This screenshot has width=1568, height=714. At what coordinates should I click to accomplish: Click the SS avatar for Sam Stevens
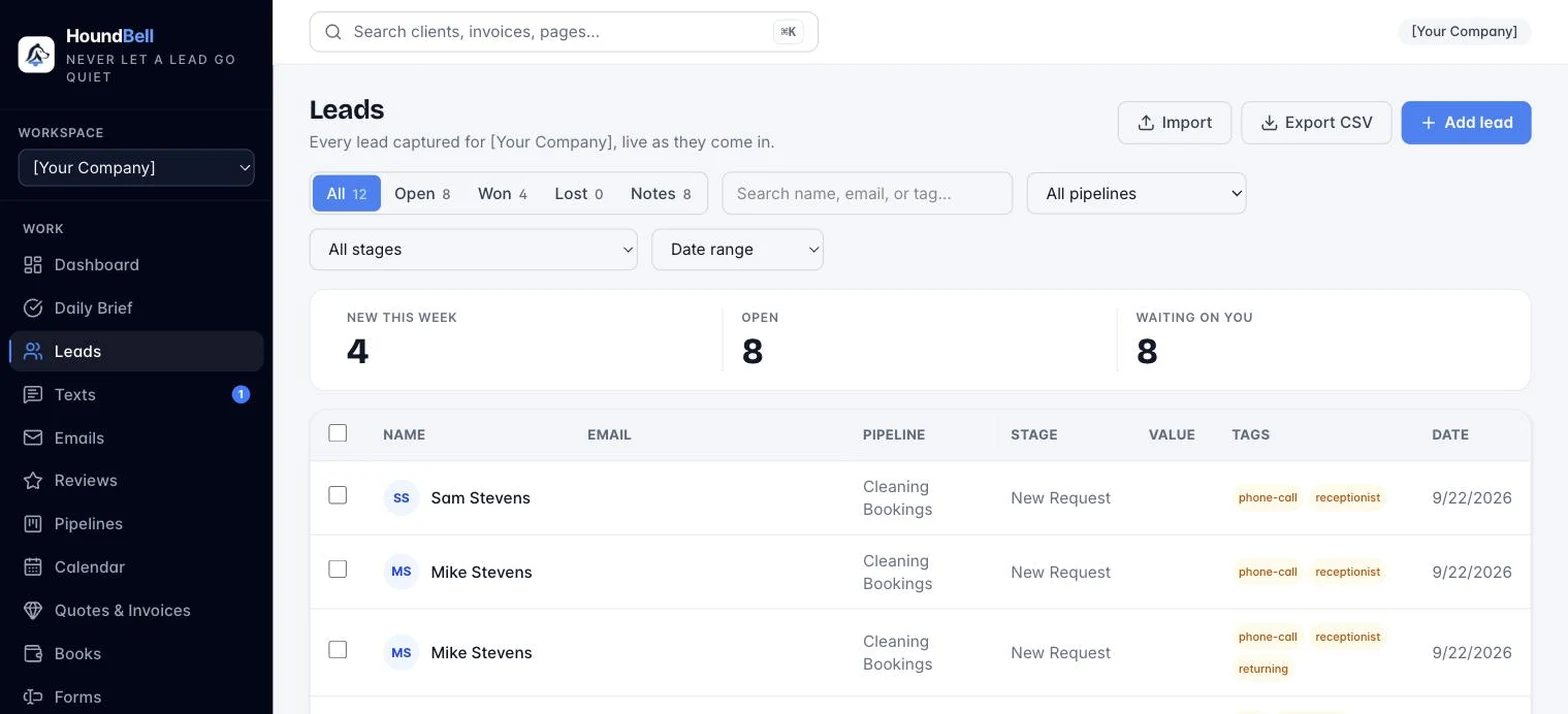click(x=401, y=498)
